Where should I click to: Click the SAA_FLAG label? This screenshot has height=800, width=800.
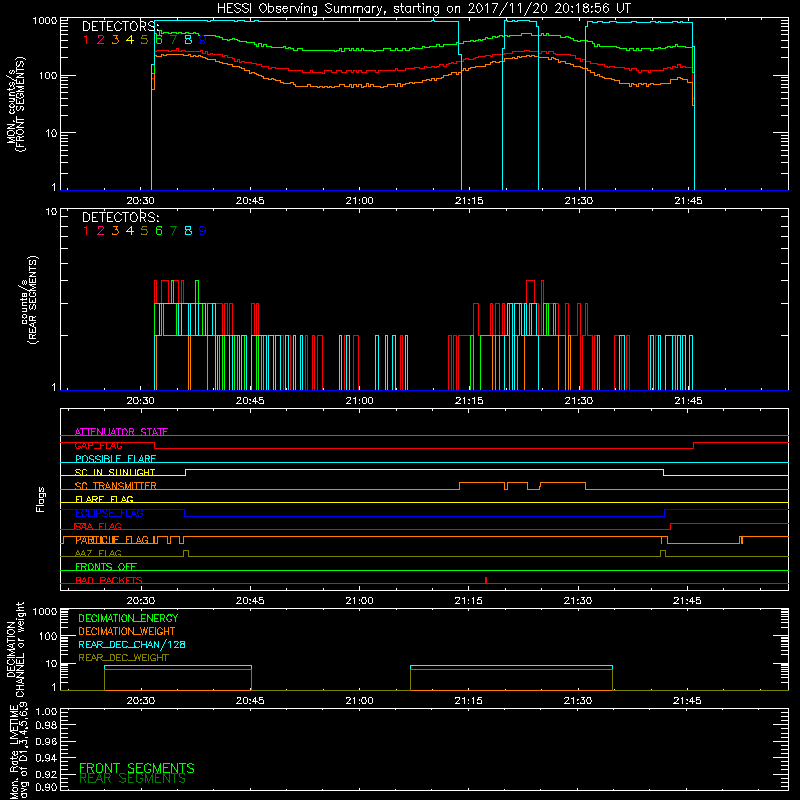click(98, 526)
